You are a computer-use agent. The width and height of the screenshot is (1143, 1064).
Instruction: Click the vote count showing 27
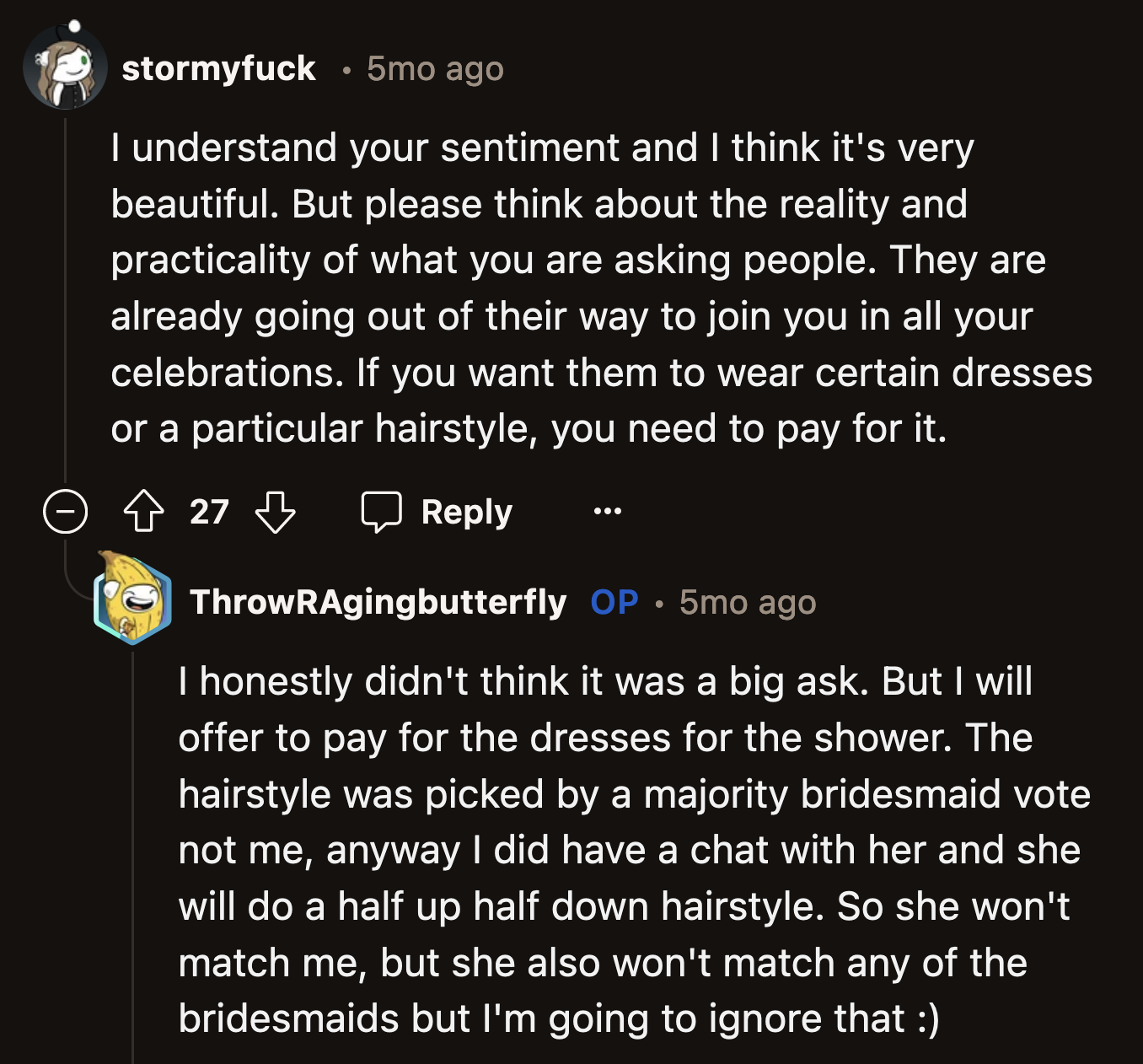(x=210, y=511)
